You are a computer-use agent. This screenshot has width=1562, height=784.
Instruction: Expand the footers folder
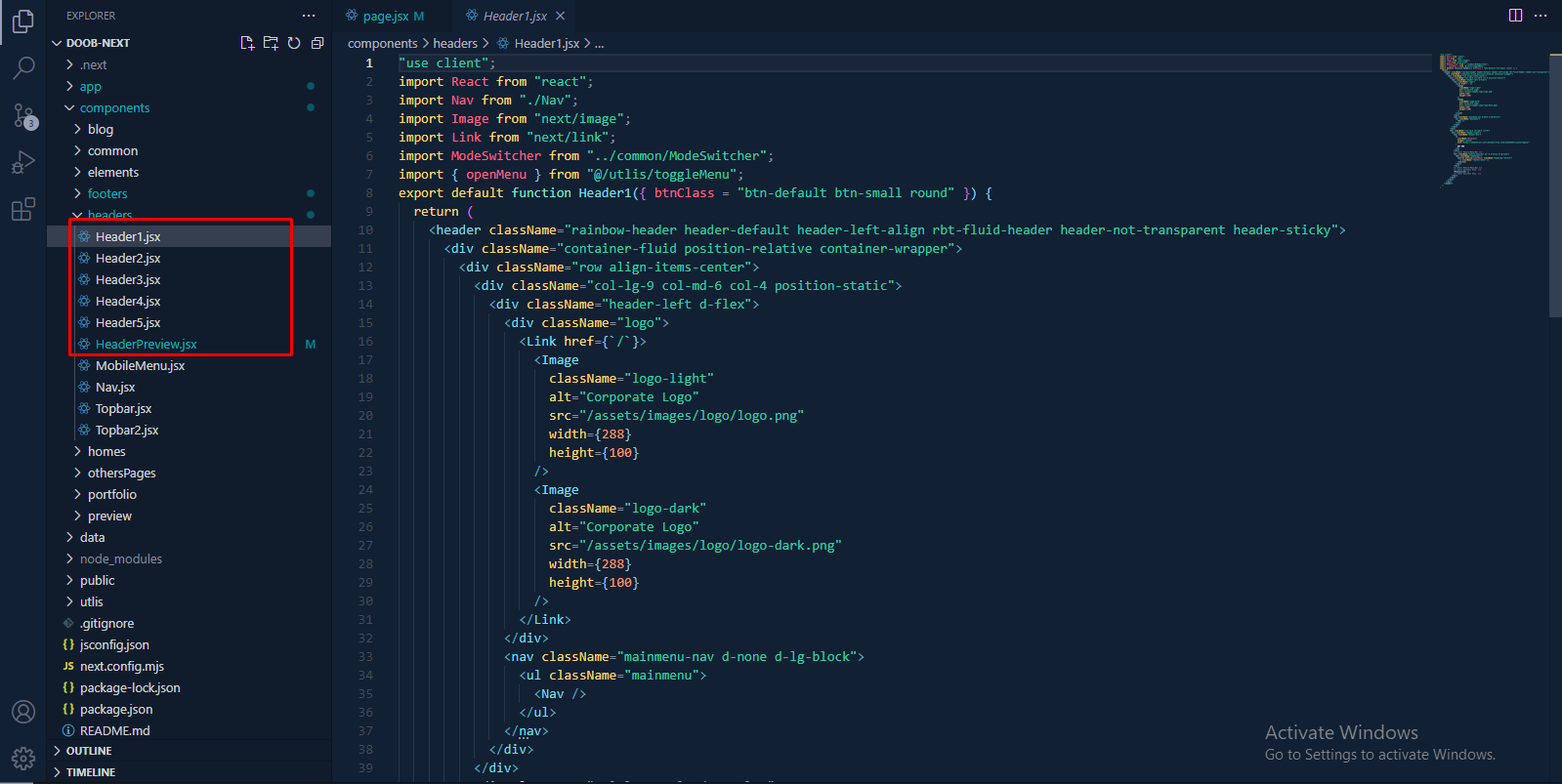point(189,193)
